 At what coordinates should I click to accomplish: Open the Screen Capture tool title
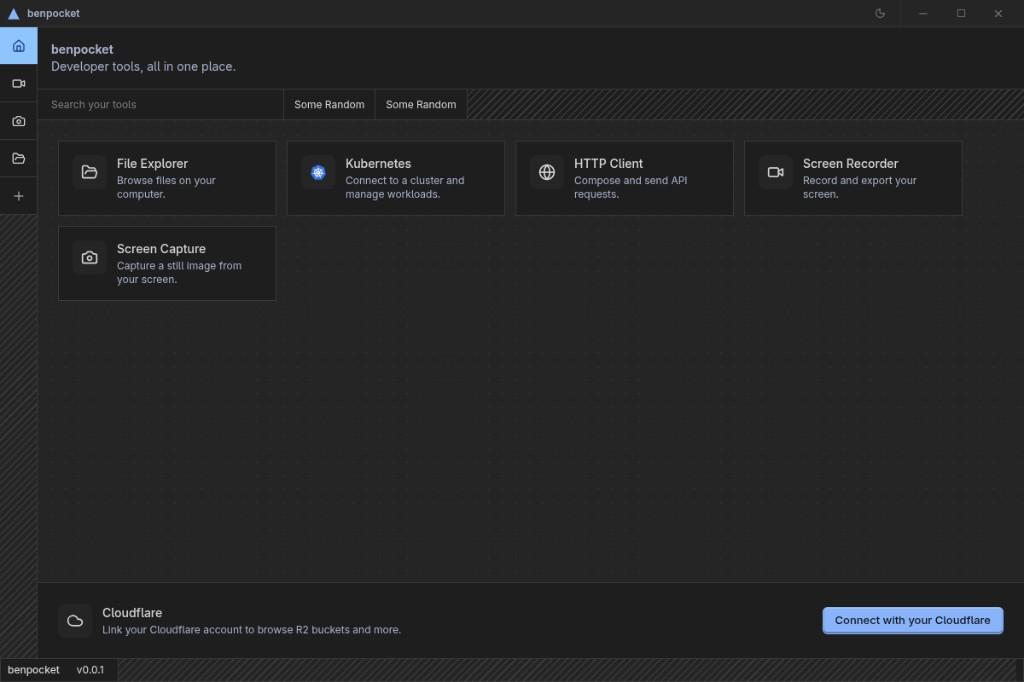tap(161, 249)
